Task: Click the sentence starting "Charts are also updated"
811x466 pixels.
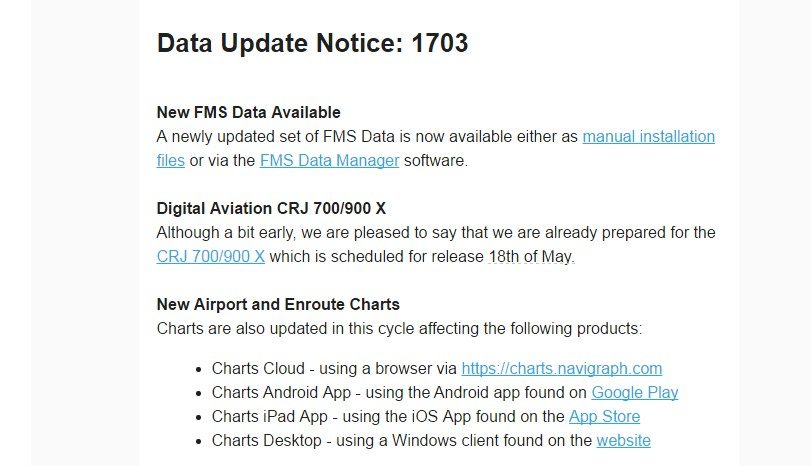Action: (x=399, y=328)
